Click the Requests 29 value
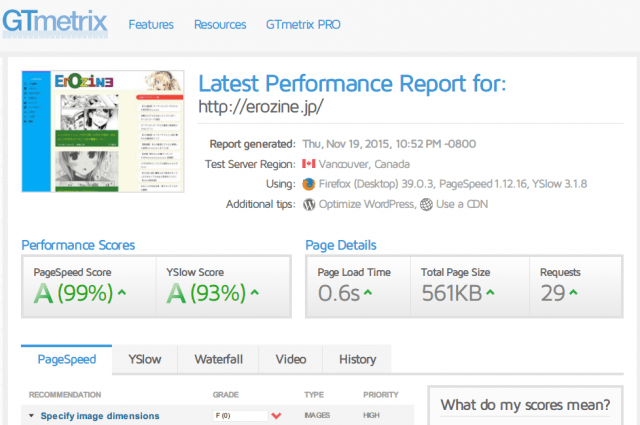The width and height of the screenshot is (640, 425). 553,294
